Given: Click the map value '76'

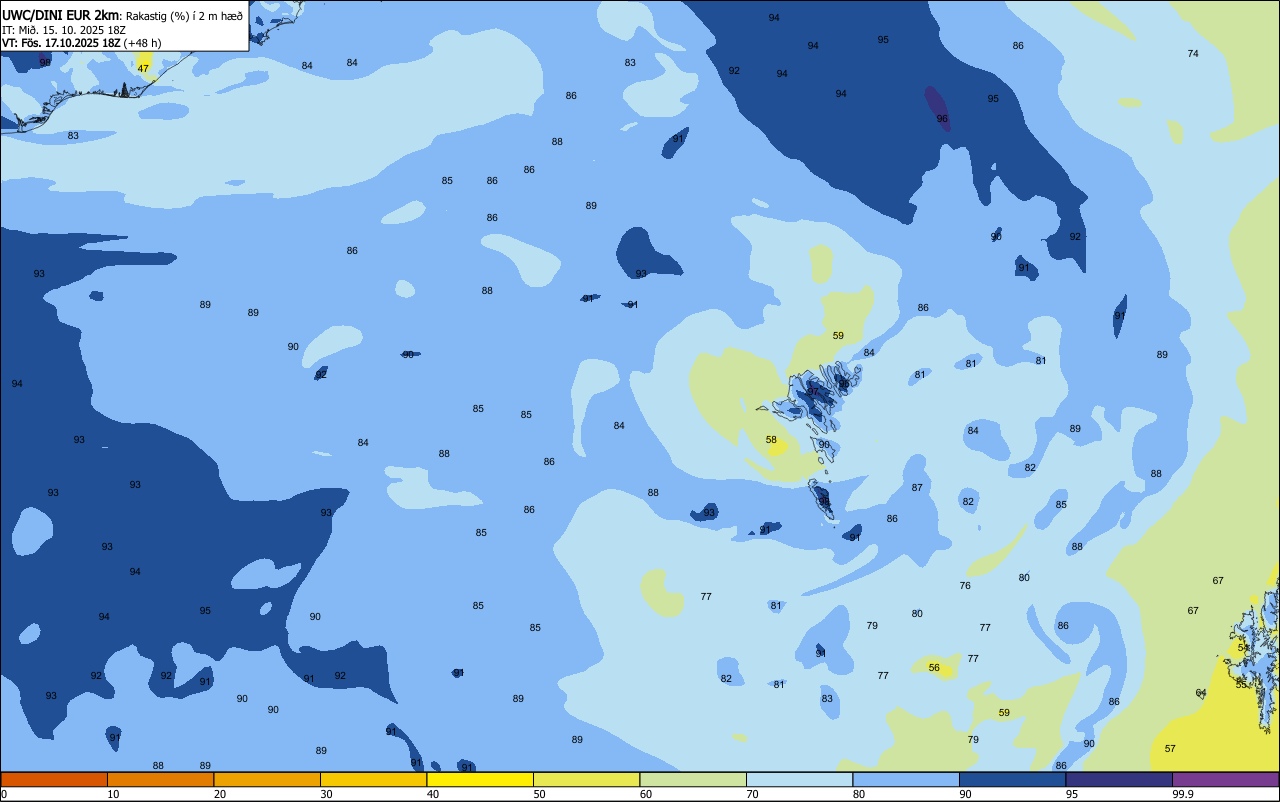Looking at the screenshot, I should point(965,586).
